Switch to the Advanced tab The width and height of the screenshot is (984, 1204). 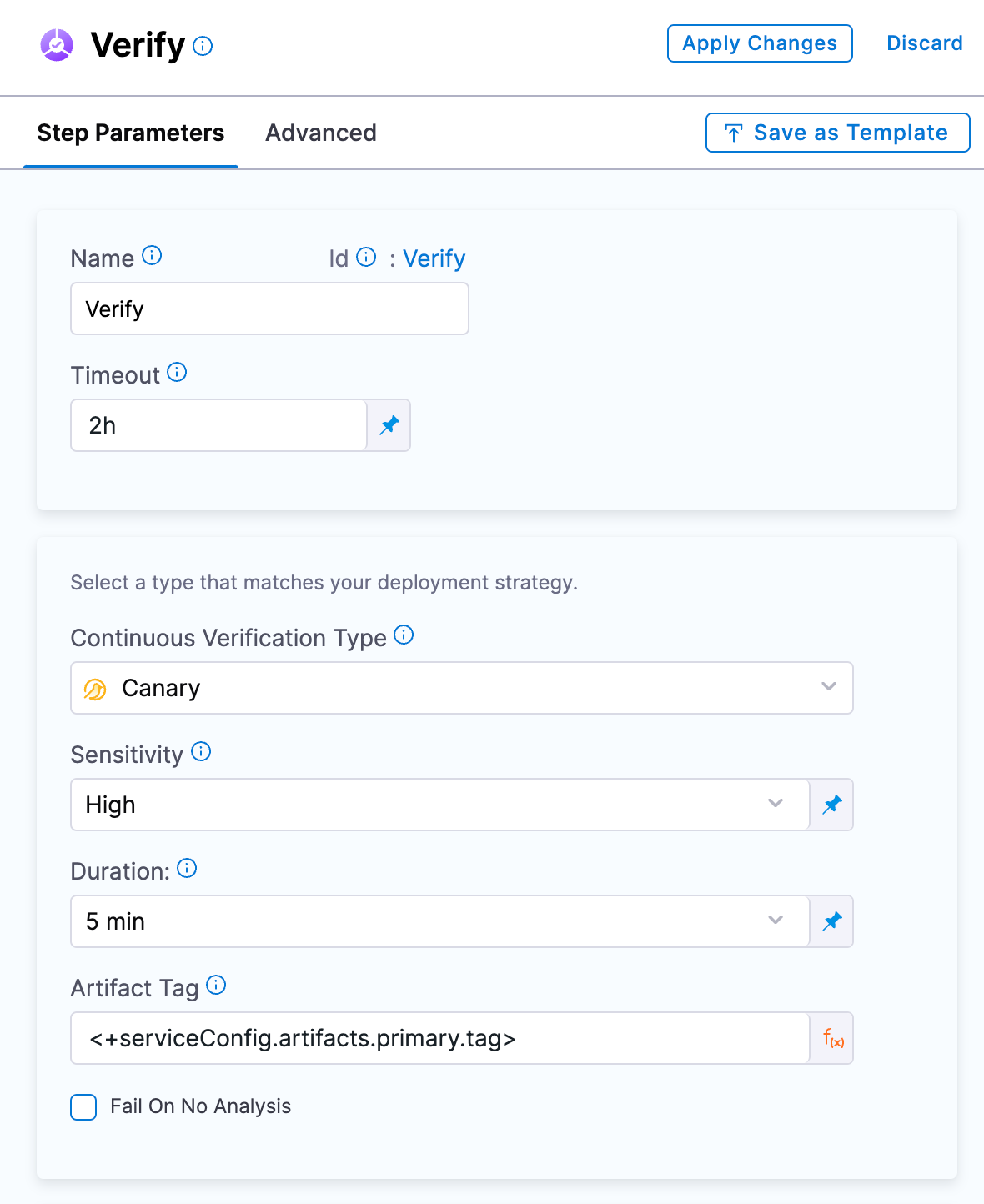point(320,133)
